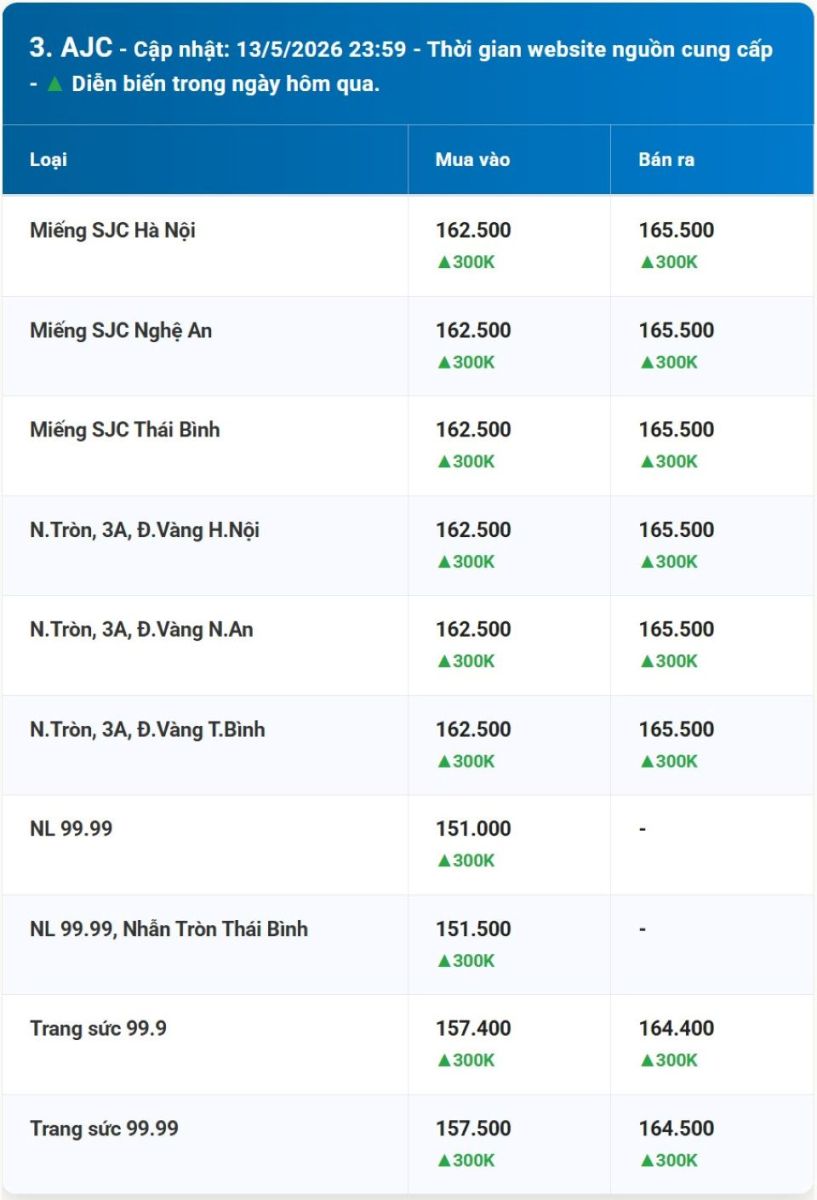Select the Miếng SJC Hà Nội row label
The width and height of the screenshot is (817, 1200).
point(113,230)
